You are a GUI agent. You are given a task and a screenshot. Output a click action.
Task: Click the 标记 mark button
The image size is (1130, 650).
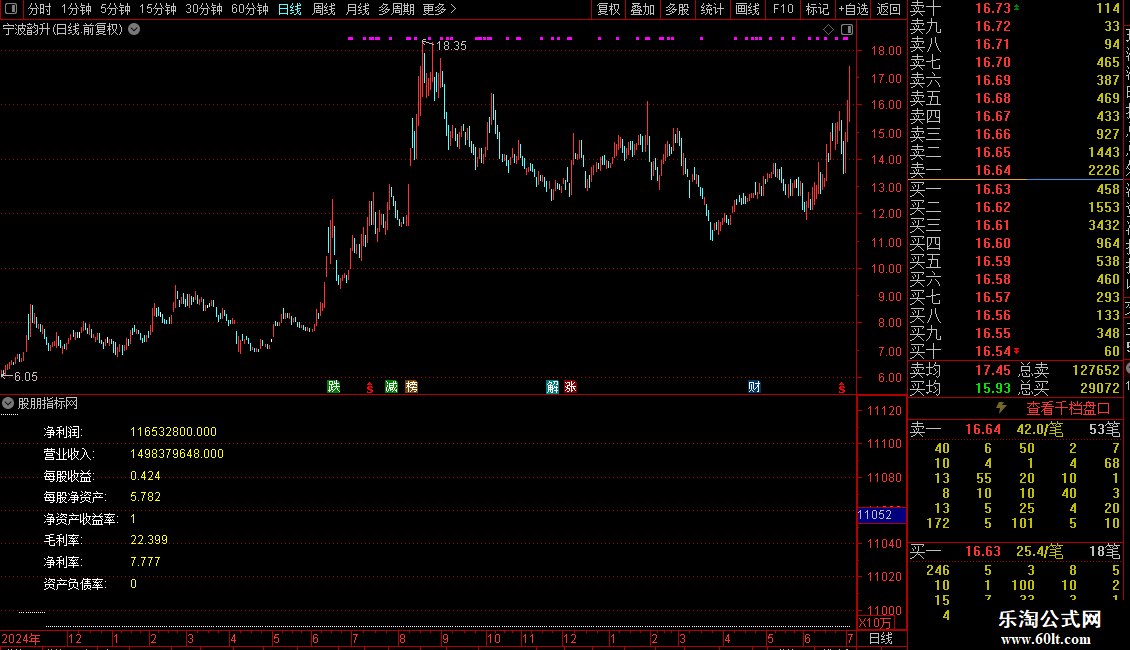(x=817, y=9)
